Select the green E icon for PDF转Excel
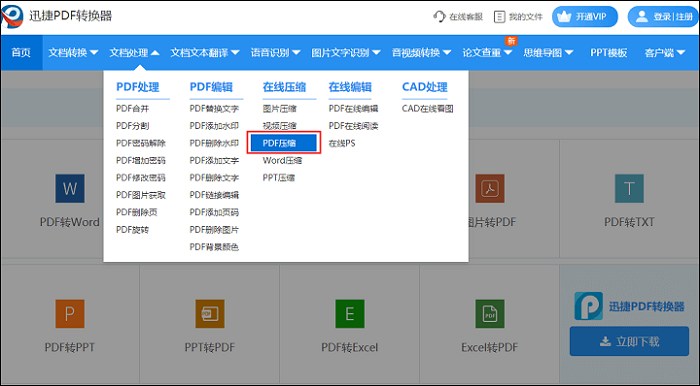 350,314
